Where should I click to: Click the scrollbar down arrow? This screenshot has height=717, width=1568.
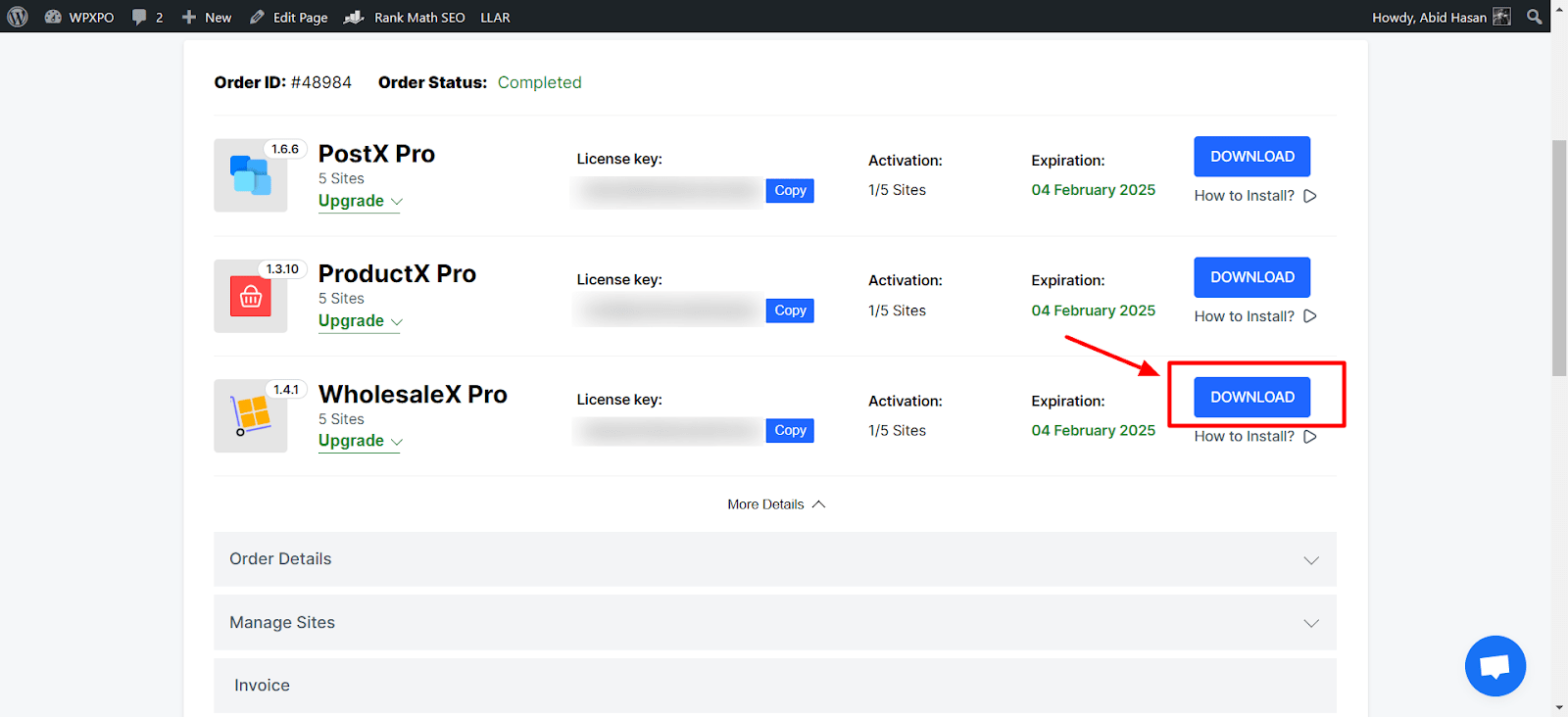(x=1559, y=707)
